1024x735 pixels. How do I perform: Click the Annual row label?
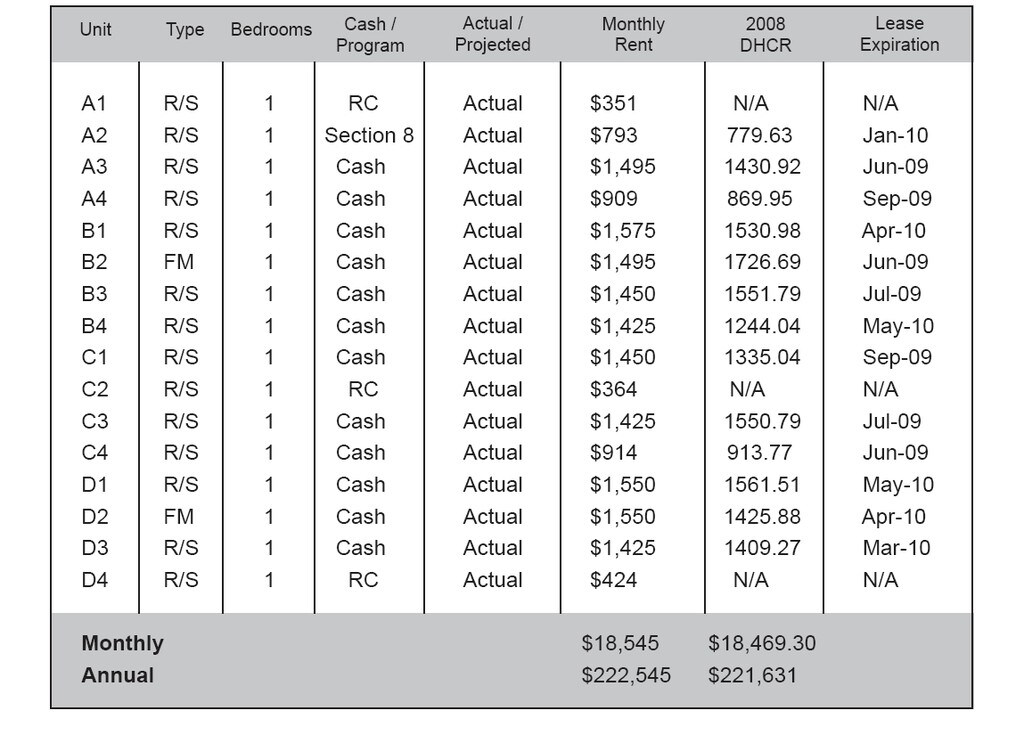pos(118,676)
